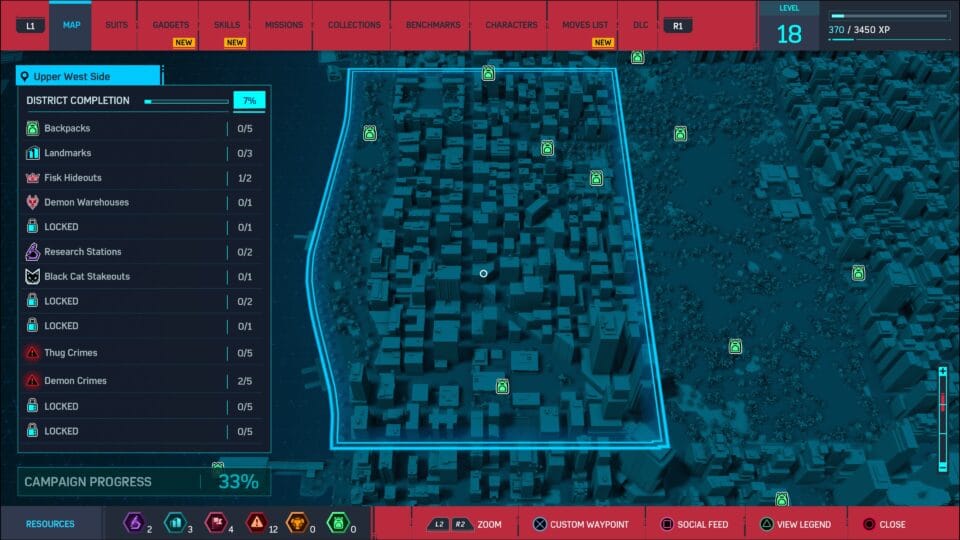Click the Thug Crimes warning icon
960x540 pixels.
(32, 353)
